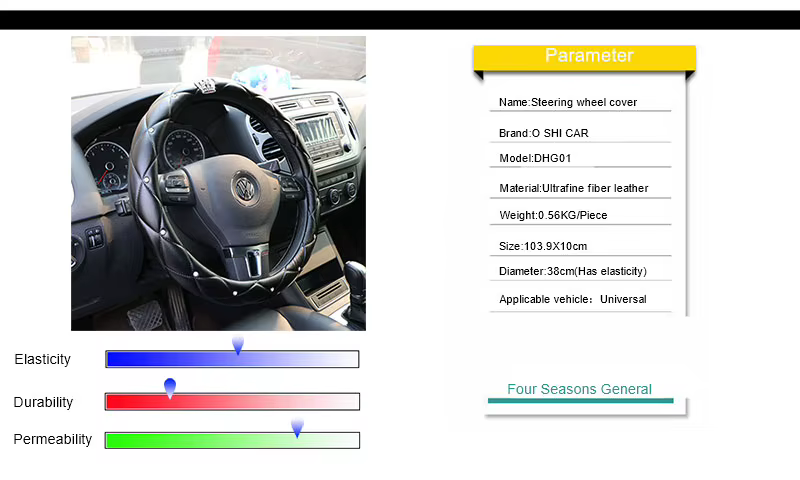
Task: Click the yellow Parameter banner
Action: [x=584, y=57]
